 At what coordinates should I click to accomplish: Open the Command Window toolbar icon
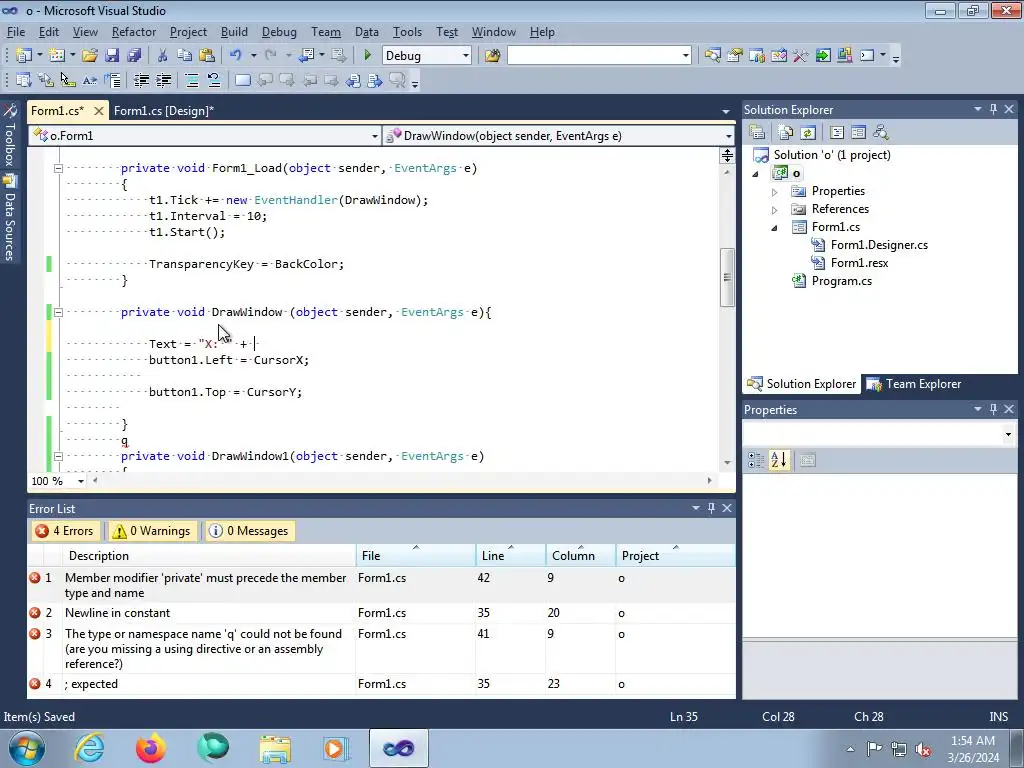coord(867,56)
